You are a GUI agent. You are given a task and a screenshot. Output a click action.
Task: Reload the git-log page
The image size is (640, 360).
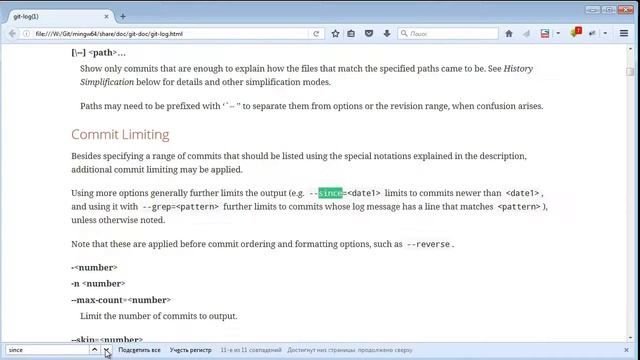click(x=316, y=34)
